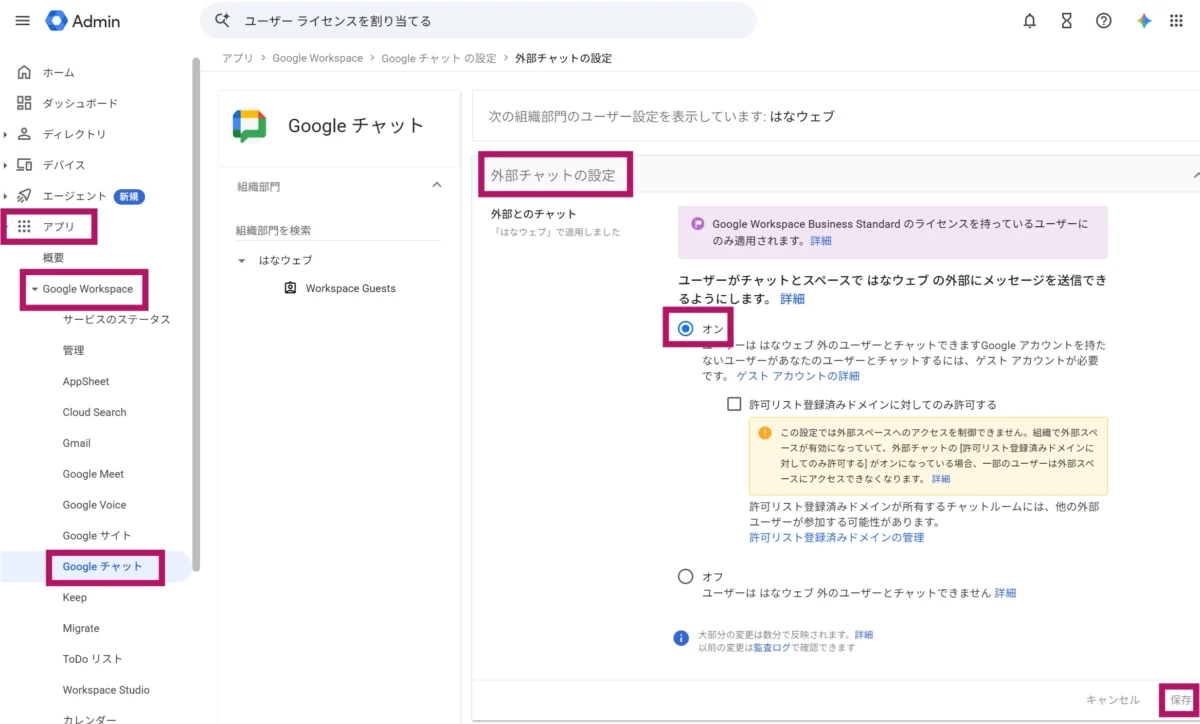Open the main hamburger menu
This screenshot has height=724, width=1200.
(23, 21)
